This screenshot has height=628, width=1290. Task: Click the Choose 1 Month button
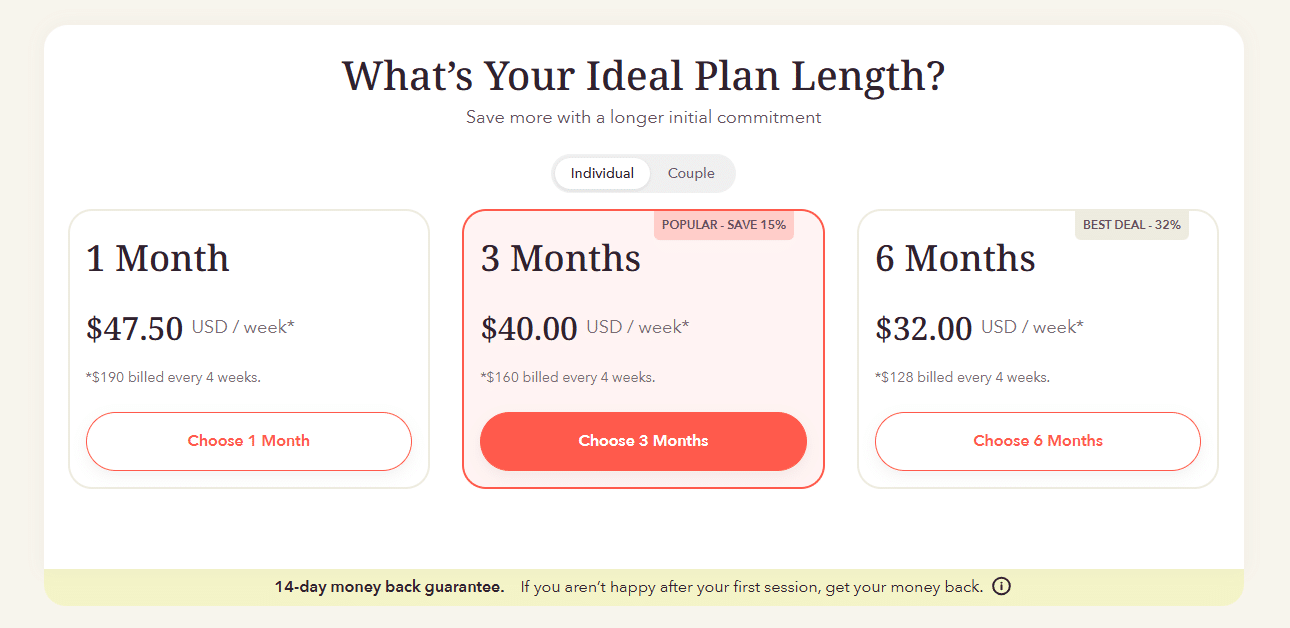[x=248, y=441]
